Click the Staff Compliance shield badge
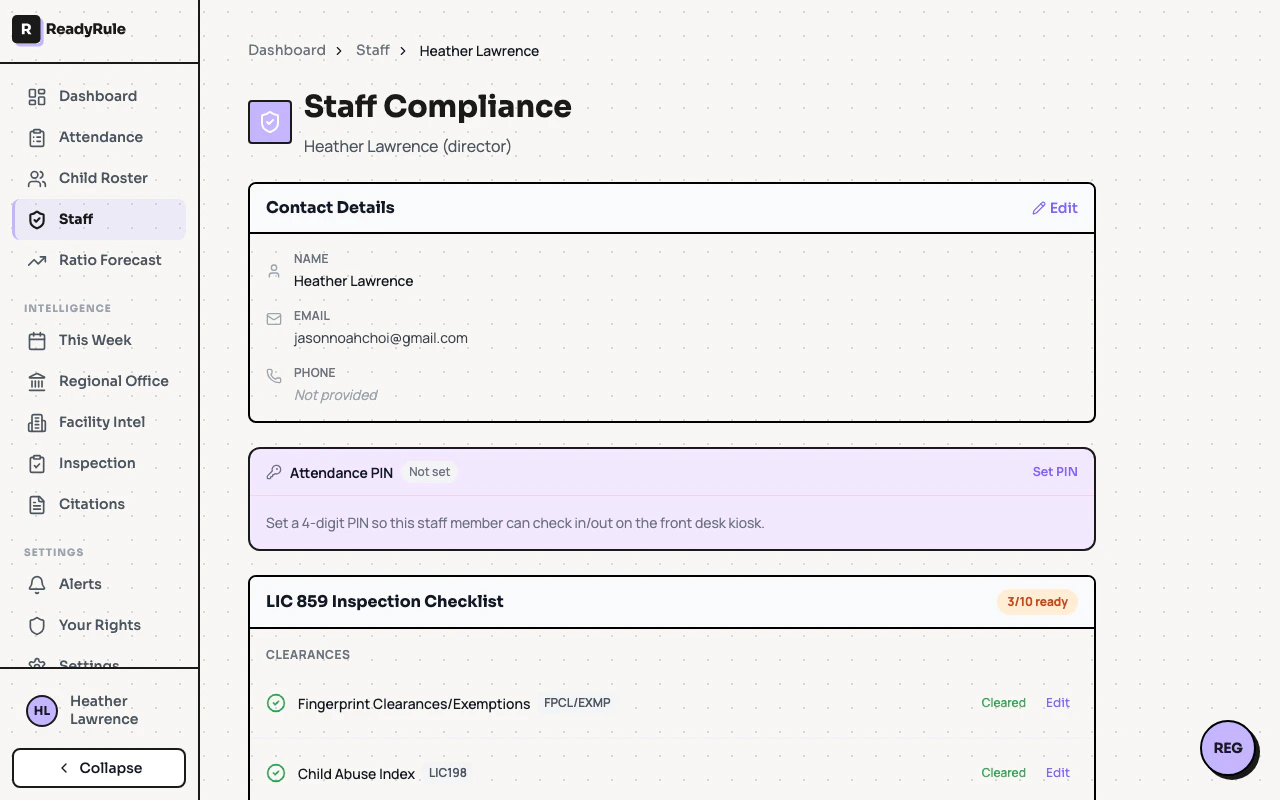 tap(269, 121)
